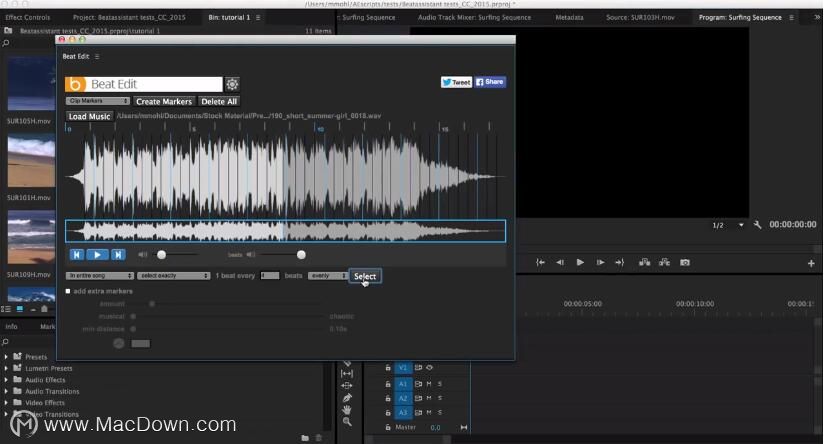The image size is (826, 444).
Task: Adjust the beats volume slider knob
Action: click(x=301, y=255)
